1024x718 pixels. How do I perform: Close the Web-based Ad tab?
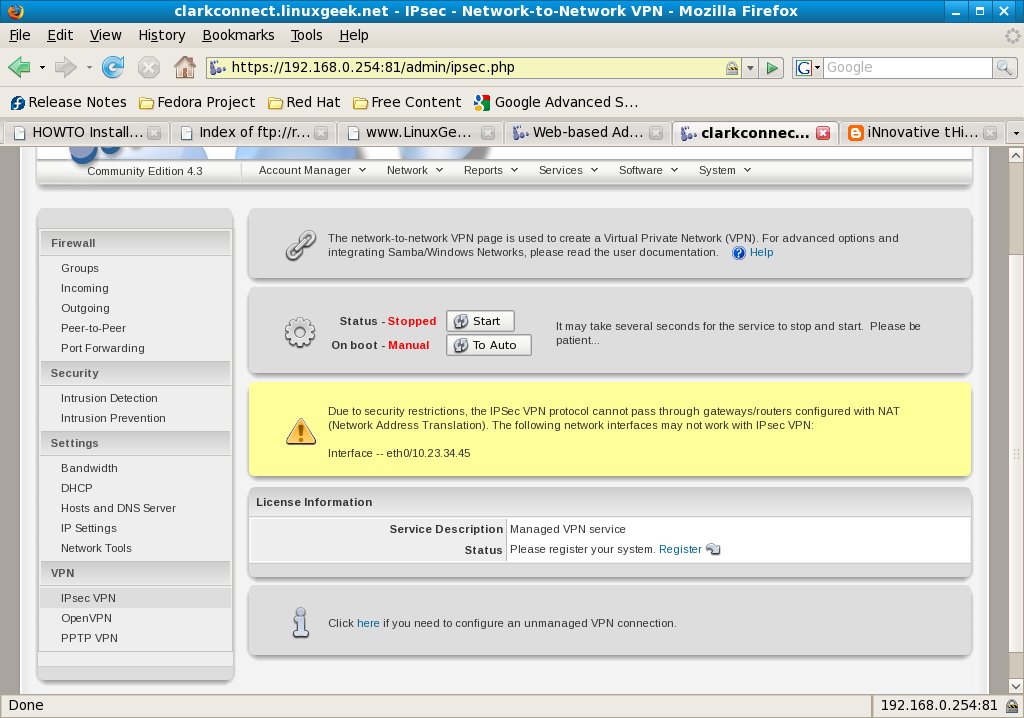(656, 133)
